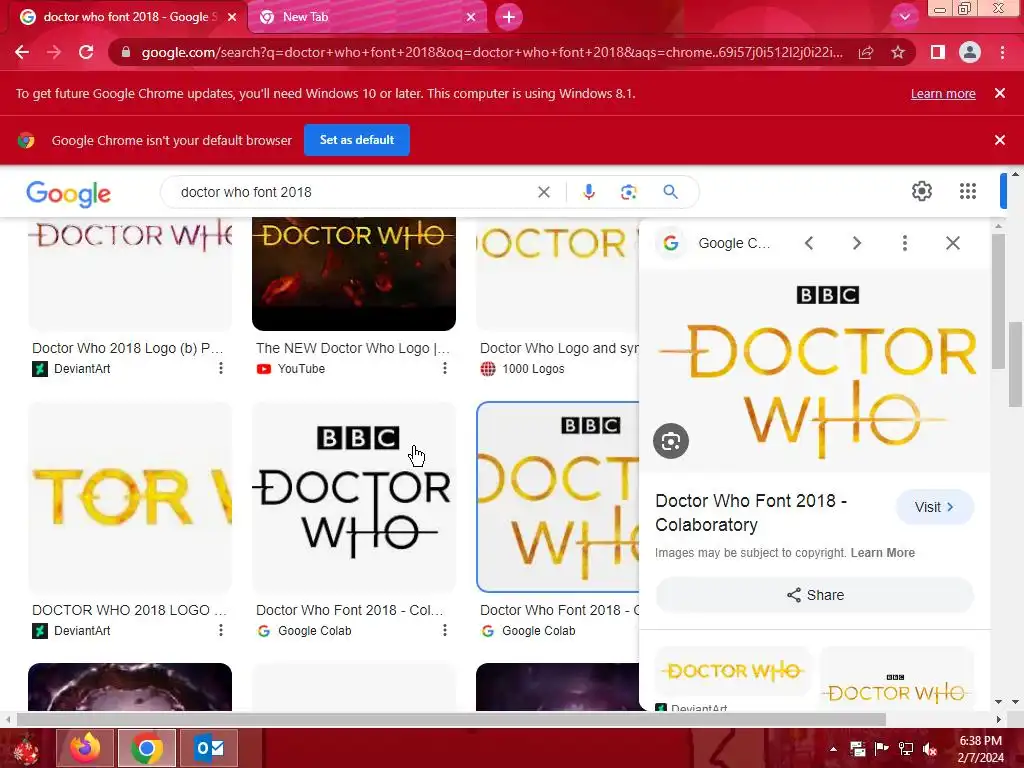Open 'Doctor Who Font 2018 - Colaboratory' title link
This screenshot has height=768, width=1024.
point(751,513)
